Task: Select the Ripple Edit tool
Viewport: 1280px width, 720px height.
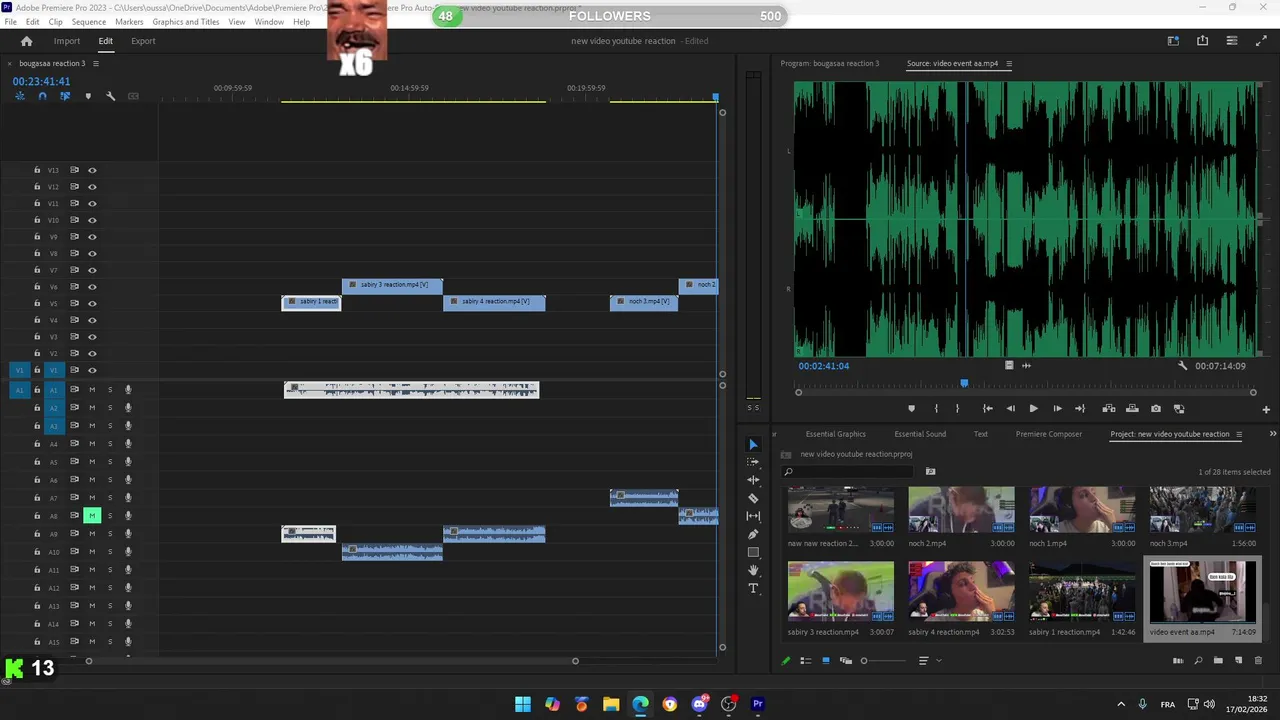Action: click(753, 480)
